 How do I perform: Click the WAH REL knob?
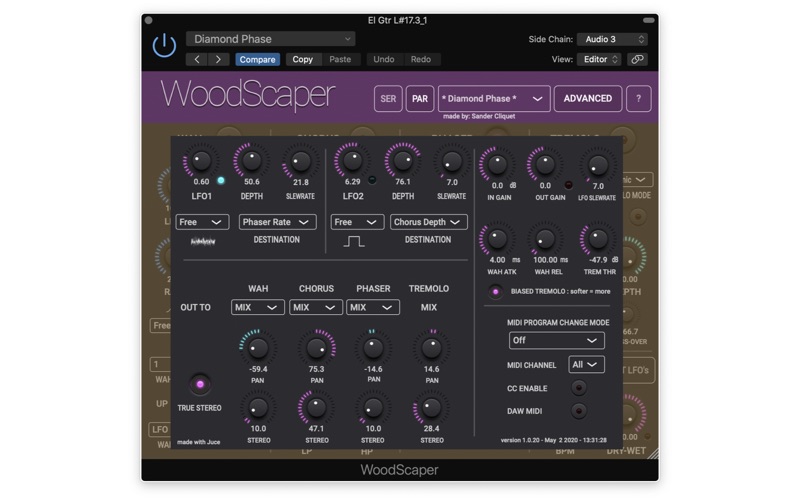point(545,239)
